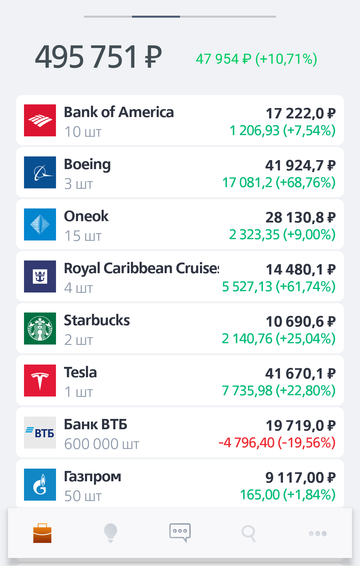Open the more options dots tab
The image size is (360, 566).
(318, 533)
